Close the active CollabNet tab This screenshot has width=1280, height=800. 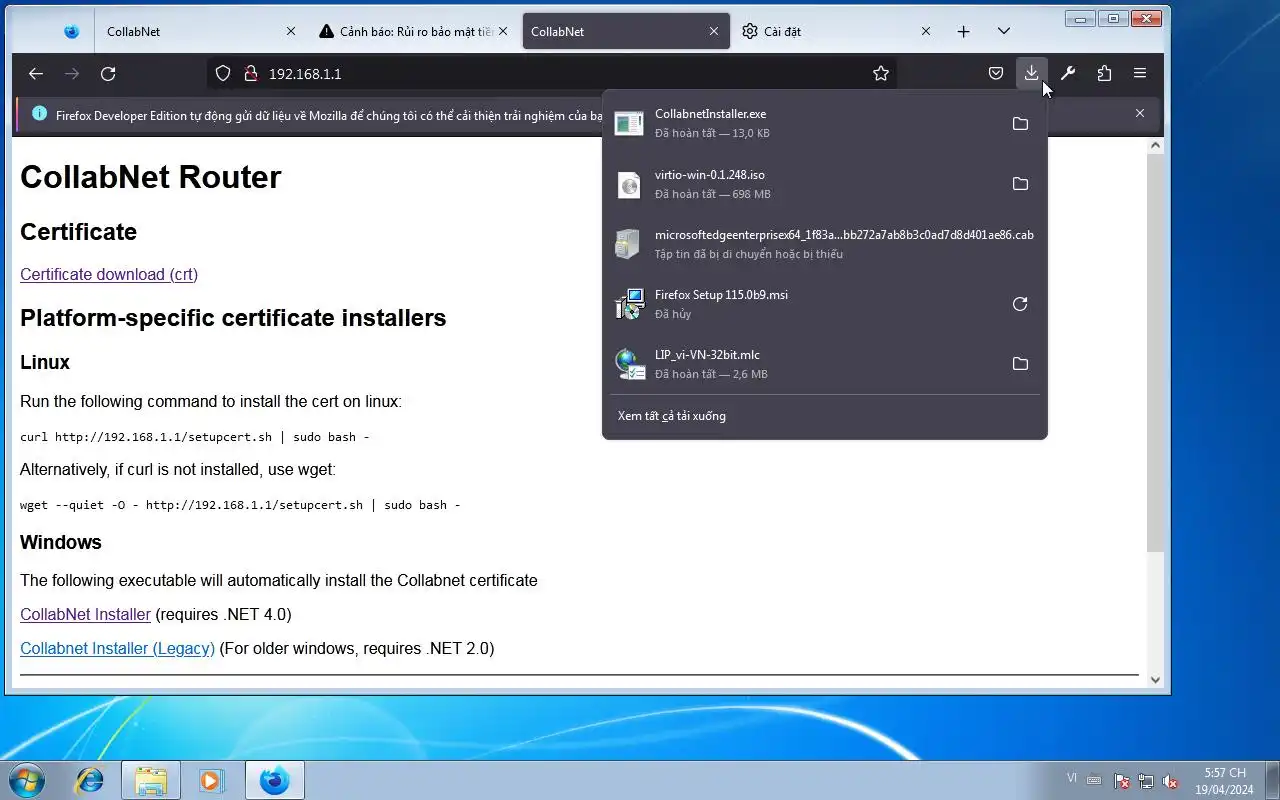pyautogui.click(x=714, y=31)
